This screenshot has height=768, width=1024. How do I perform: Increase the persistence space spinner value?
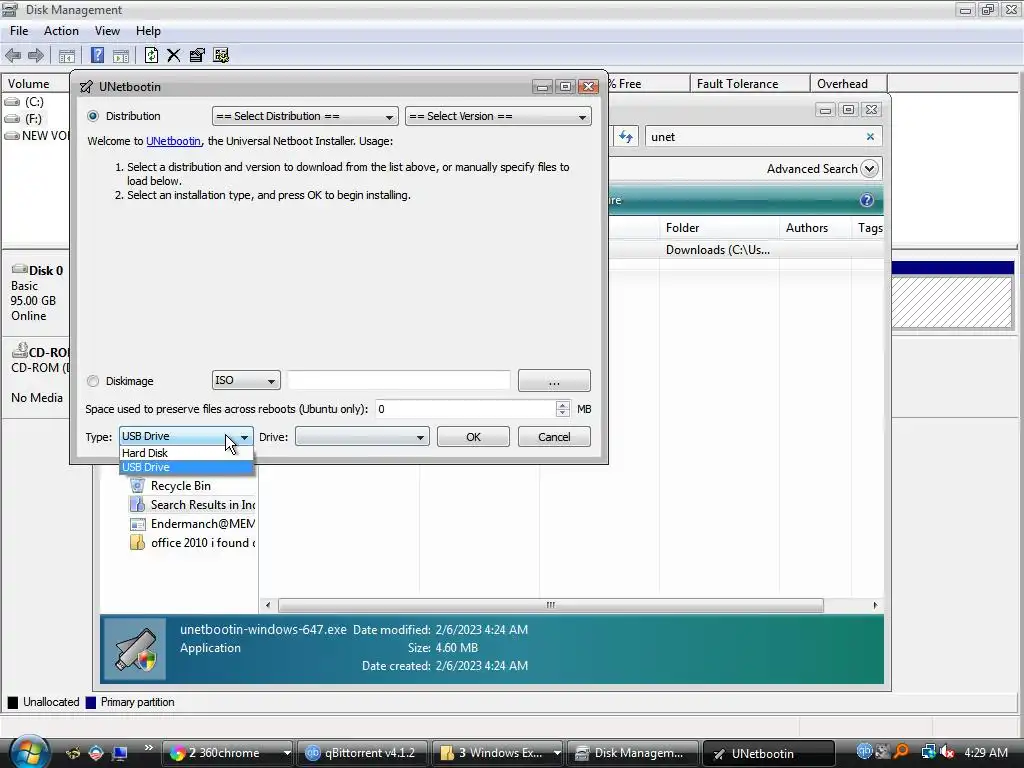pos(562,405)
